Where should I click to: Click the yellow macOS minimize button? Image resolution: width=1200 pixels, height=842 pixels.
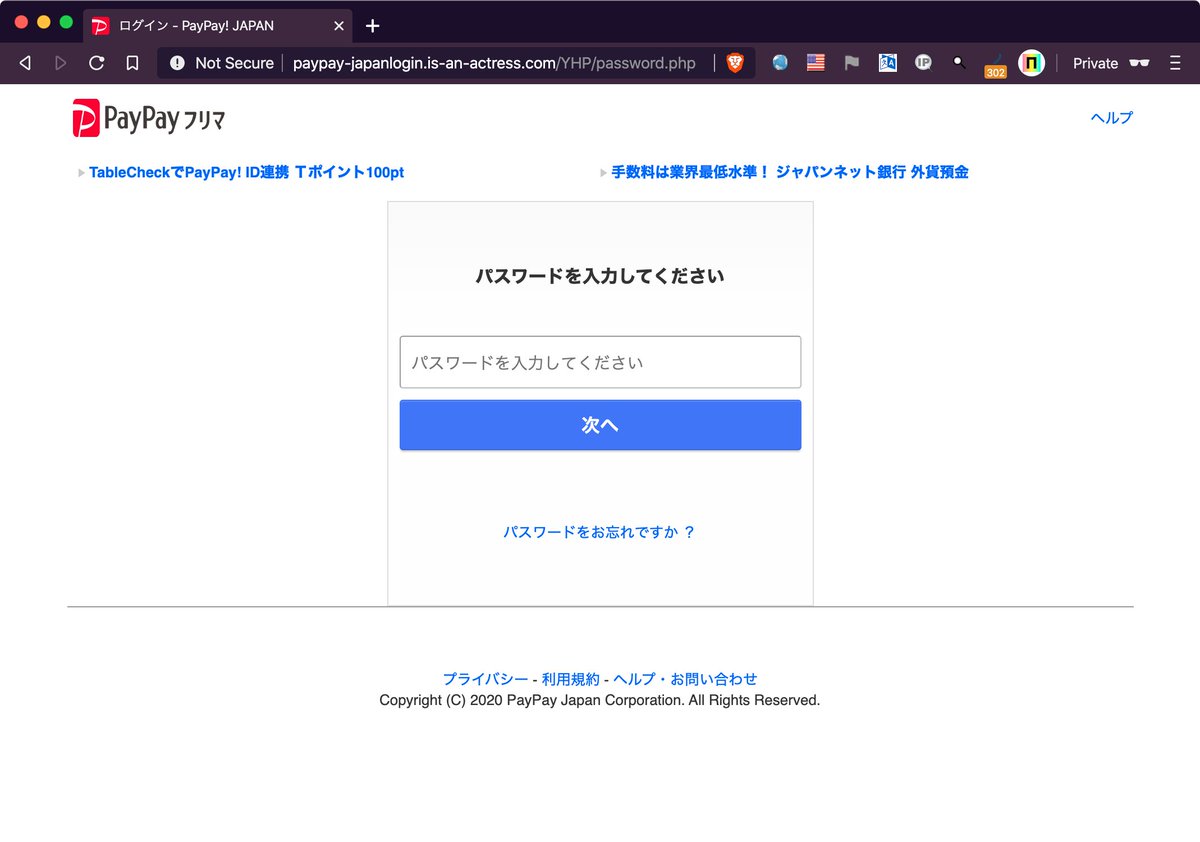44,22
